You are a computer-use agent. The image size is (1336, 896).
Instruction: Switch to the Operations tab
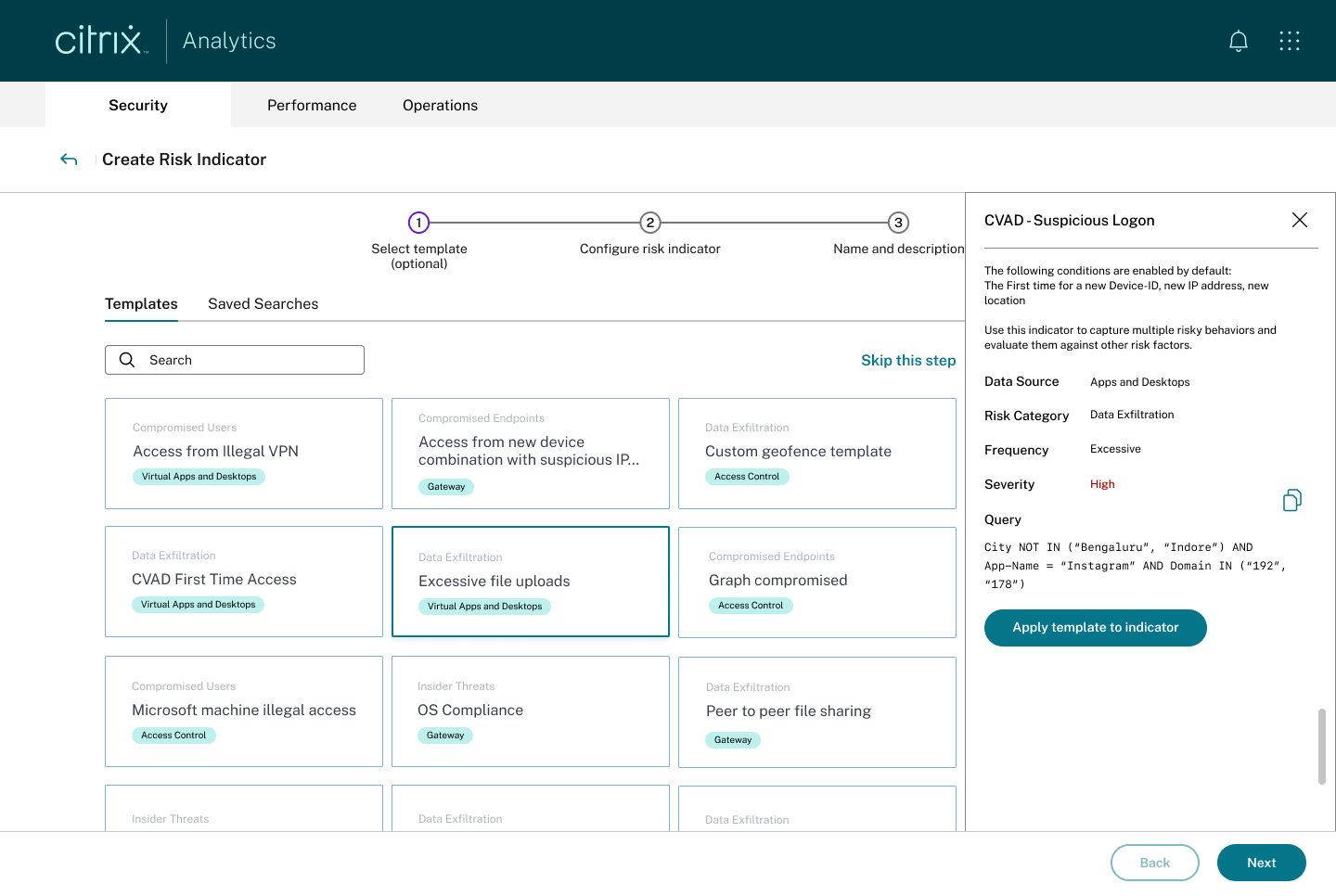(x=440, y=105)
